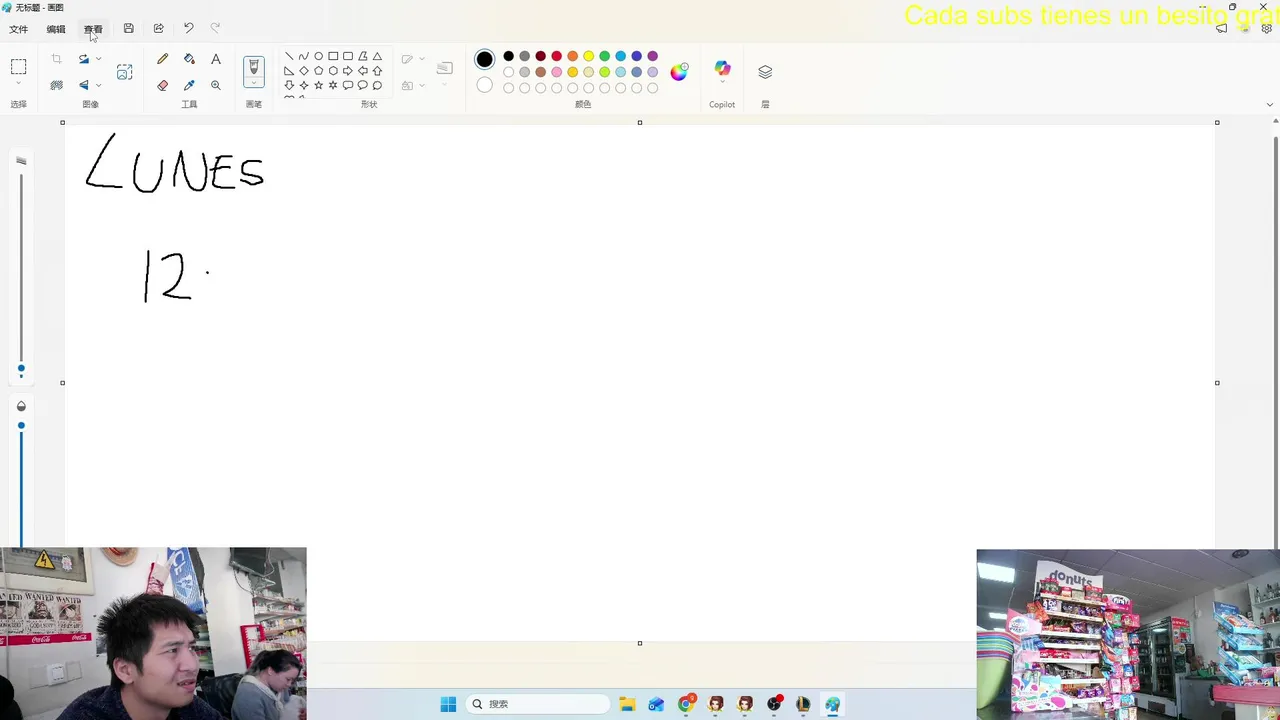Open League of Legends taskbar icon
Screen dimensions: 1280x720
click(803, 704)
